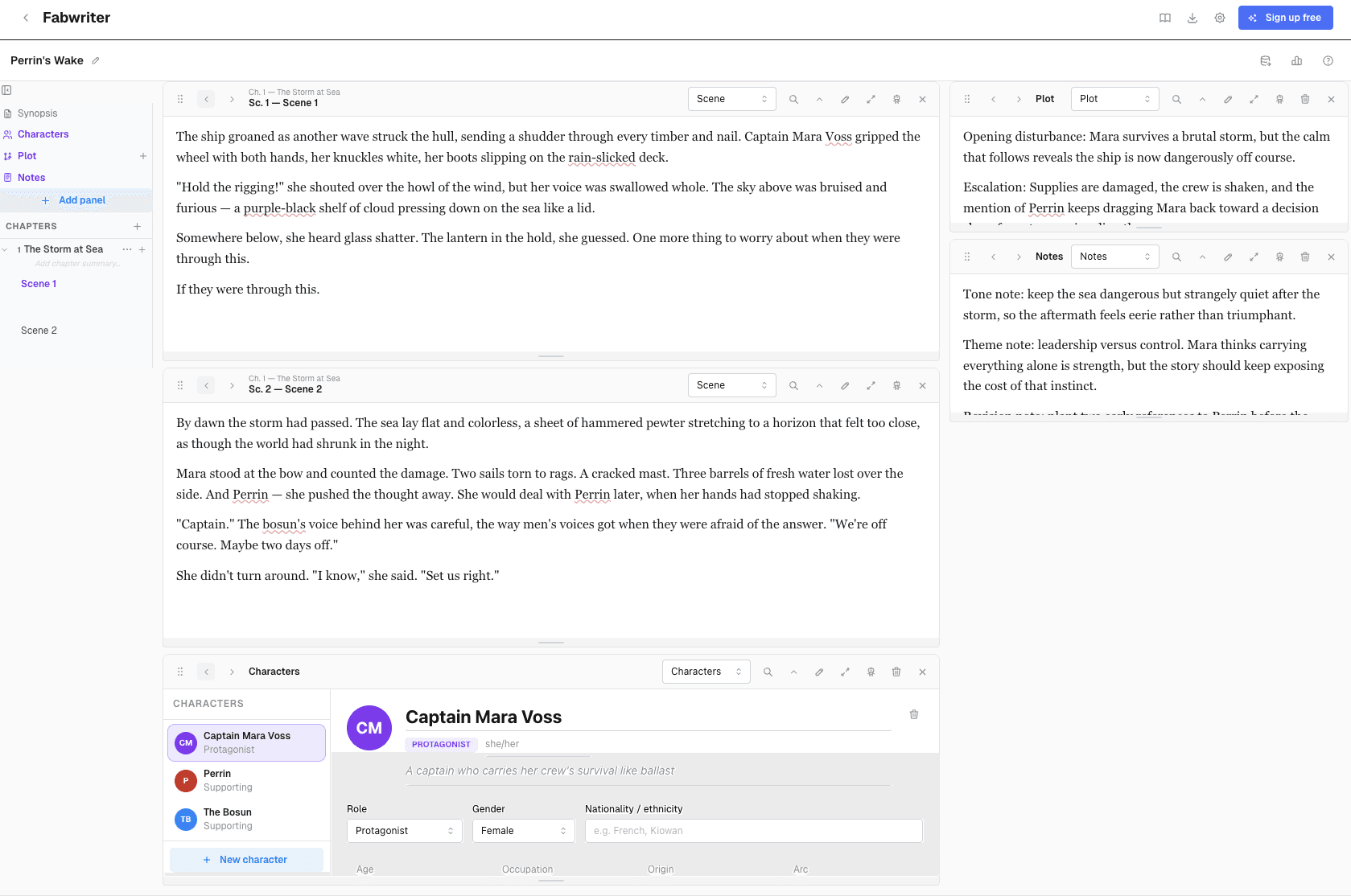View story statistics via the bar-chart icon

[x=1296, y=60]
